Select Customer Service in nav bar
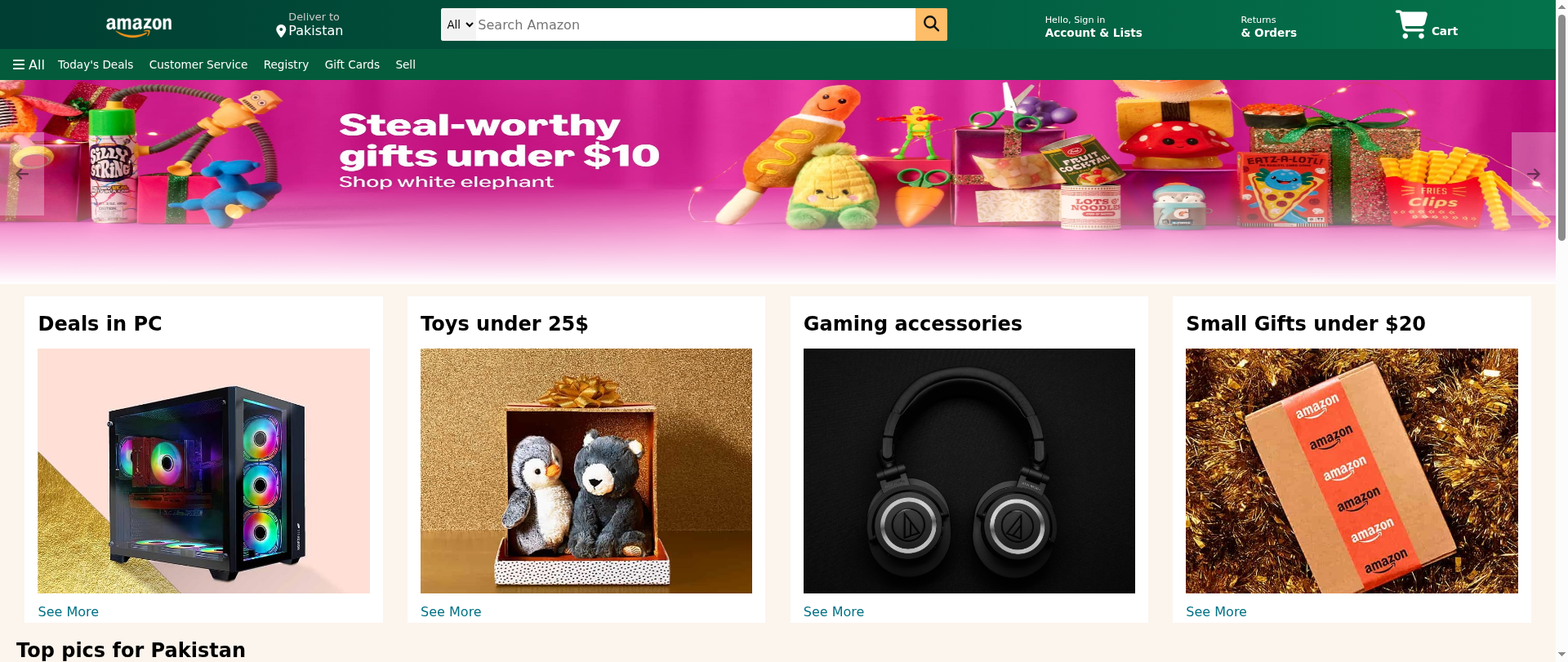 click(x=198, y=64)
